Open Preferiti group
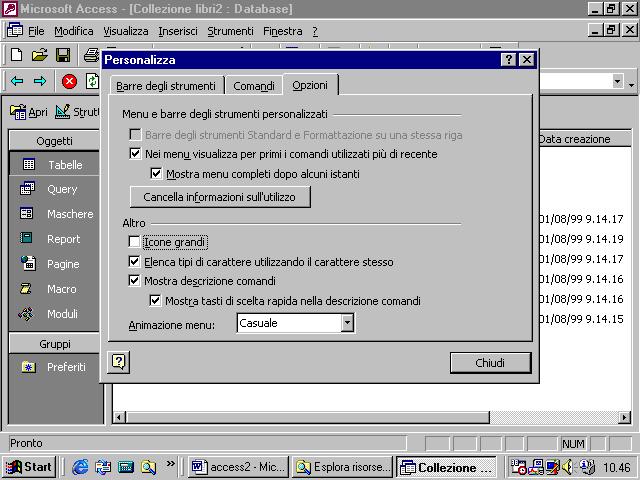This screenshot has width=640, height=480. coord(54,367)
